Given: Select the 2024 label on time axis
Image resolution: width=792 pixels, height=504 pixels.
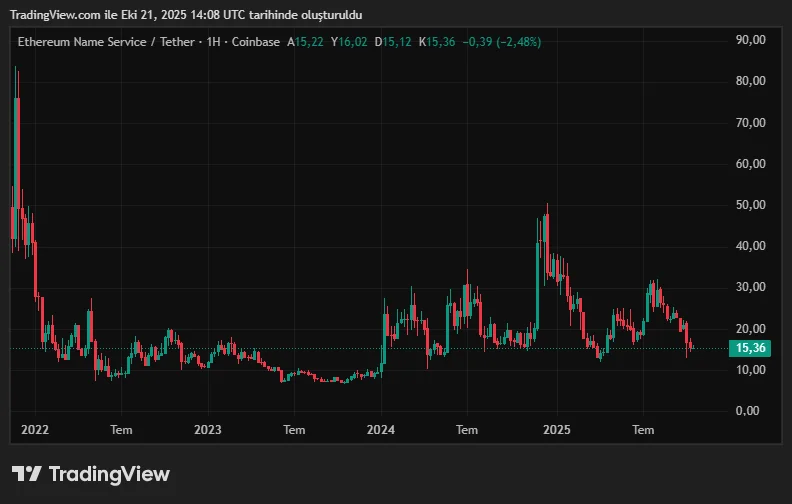Looking at the screenshot, I should pyautogui.click(x=381, y=430).
